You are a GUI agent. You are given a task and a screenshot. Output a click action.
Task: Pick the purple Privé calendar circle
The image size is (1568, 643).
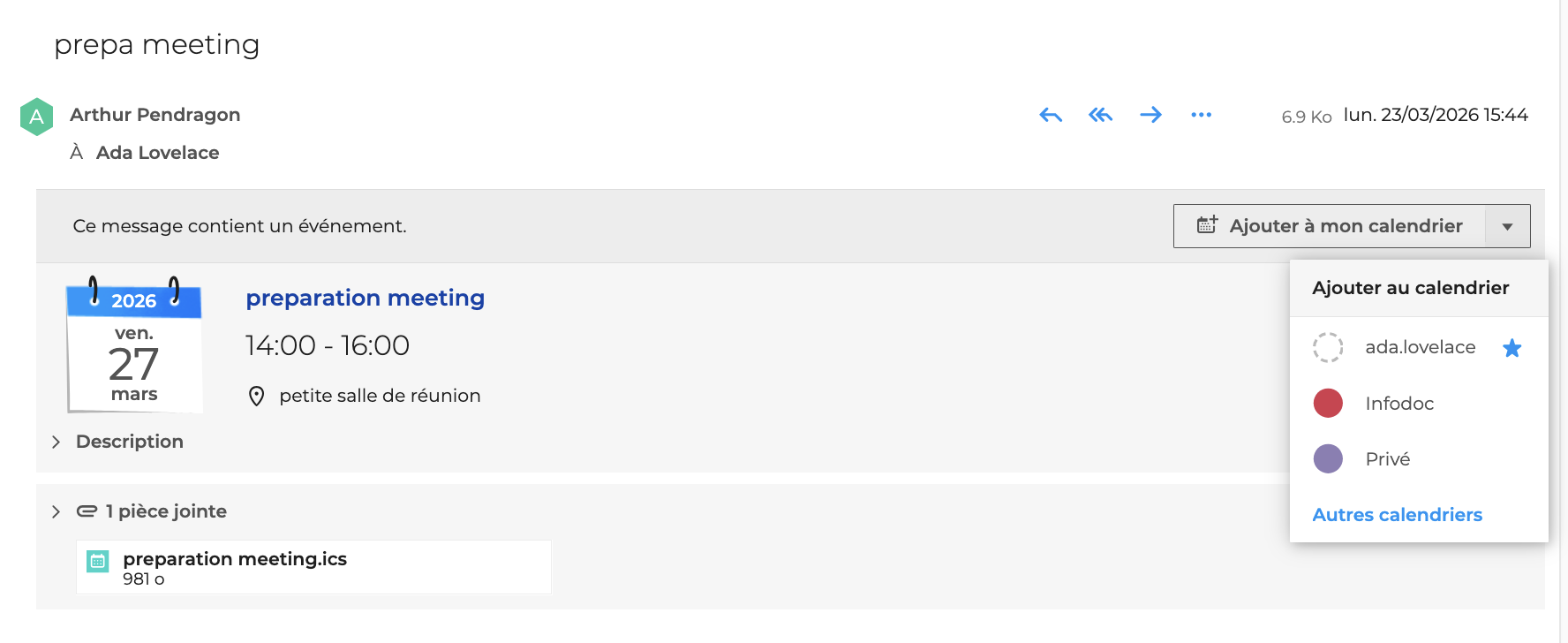click(1327, 459)
